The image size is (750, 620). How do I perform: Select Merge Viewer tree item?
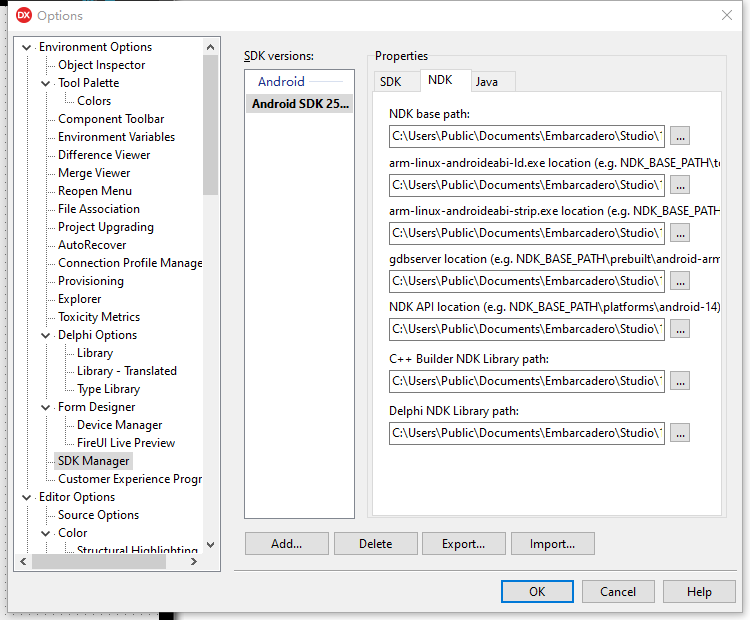click(x=94, y=173)
